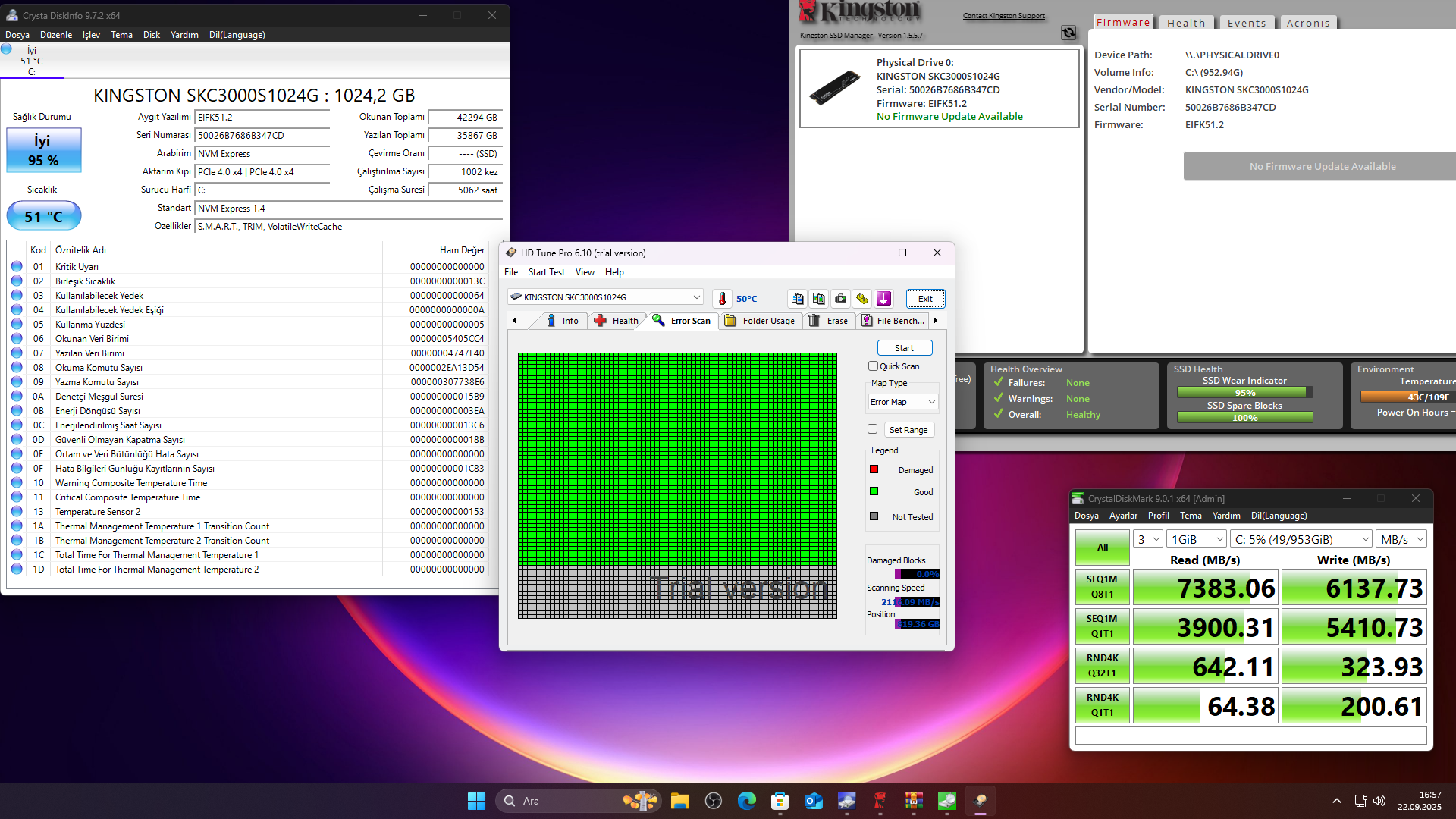
Task: Click the İyi 95% health status button
Action: [44, 150]
